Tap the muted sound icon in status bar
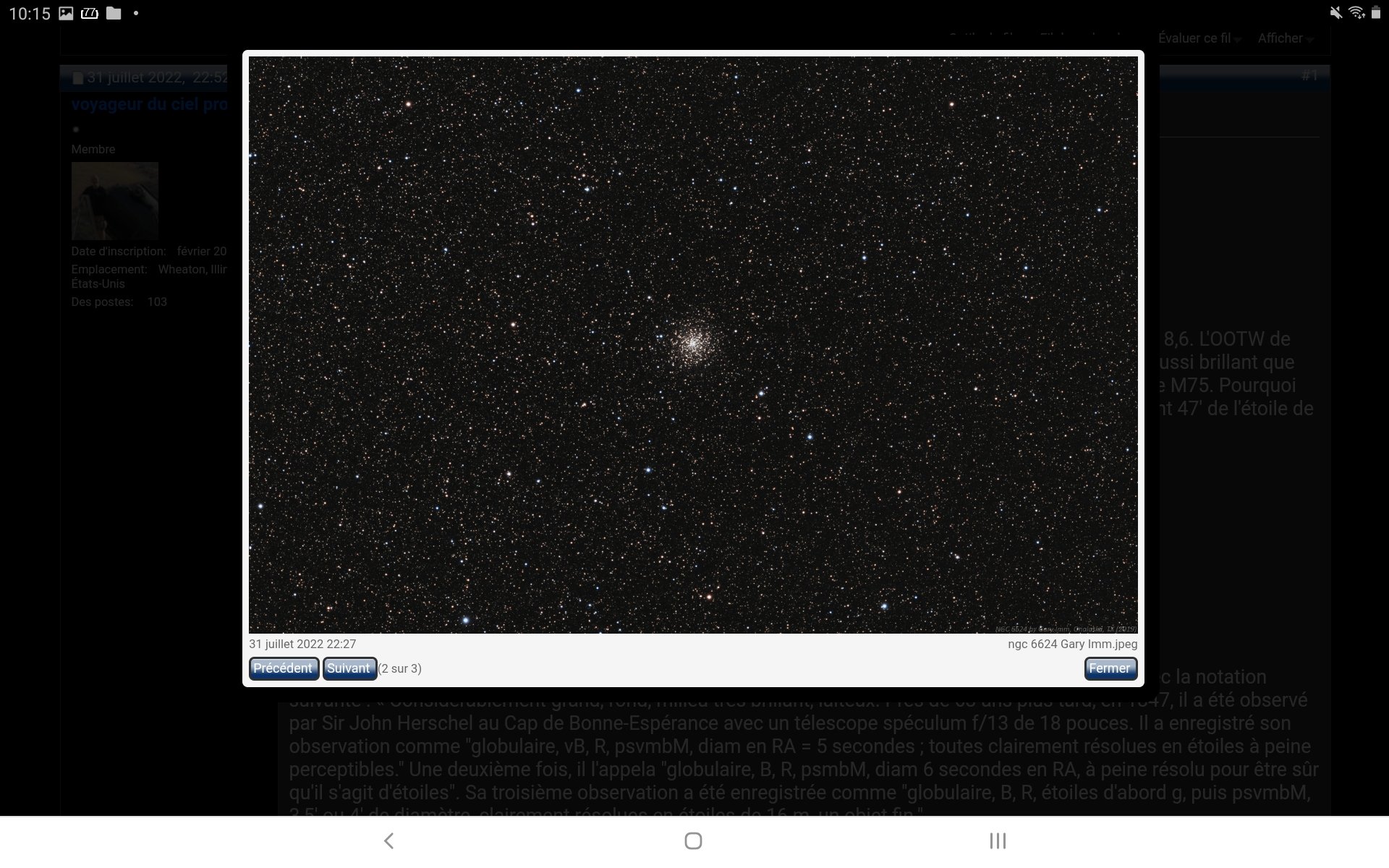 1335,13
